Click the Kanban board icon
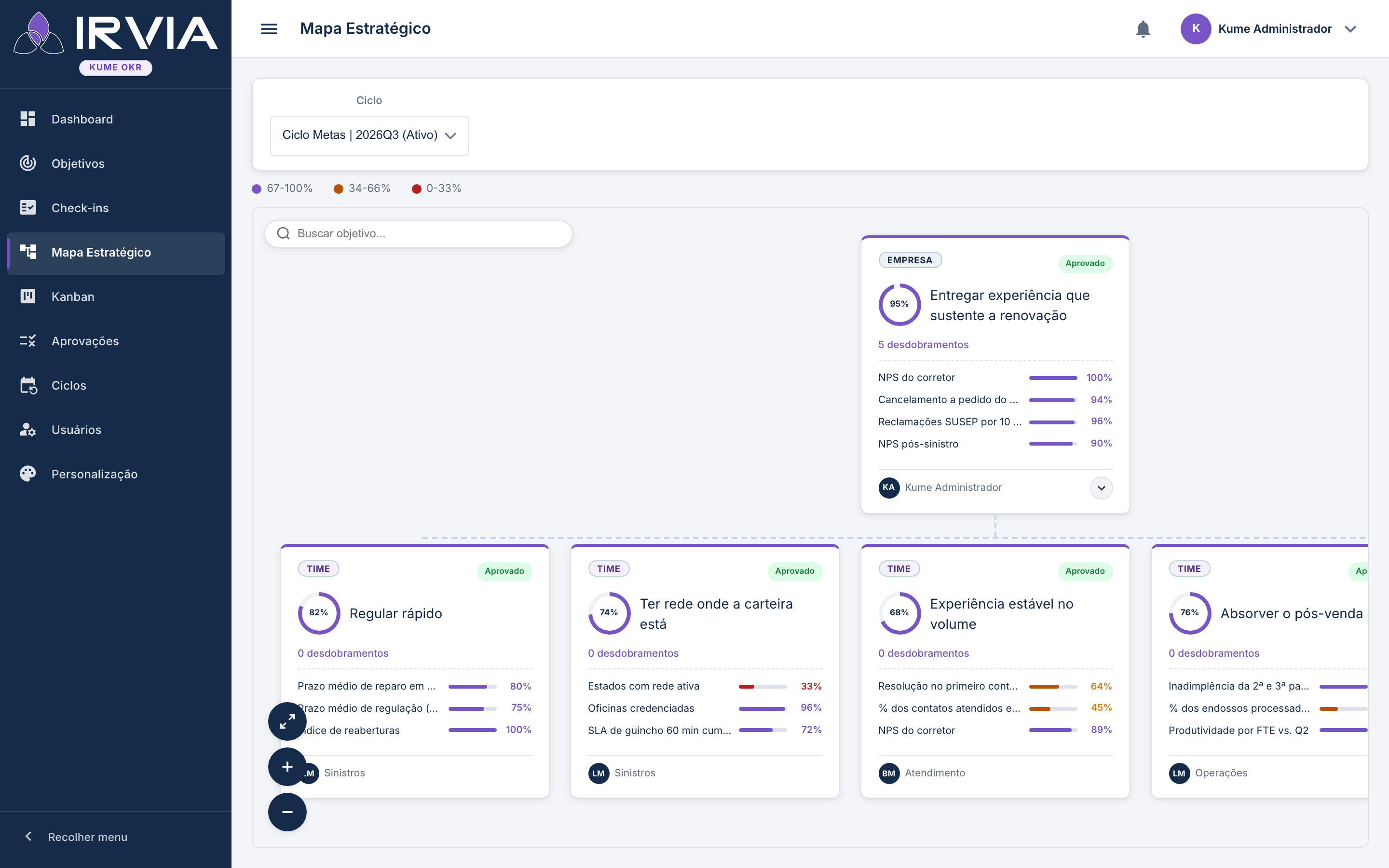This screenshot has width=1389, height=868. (x=27, y=296)
